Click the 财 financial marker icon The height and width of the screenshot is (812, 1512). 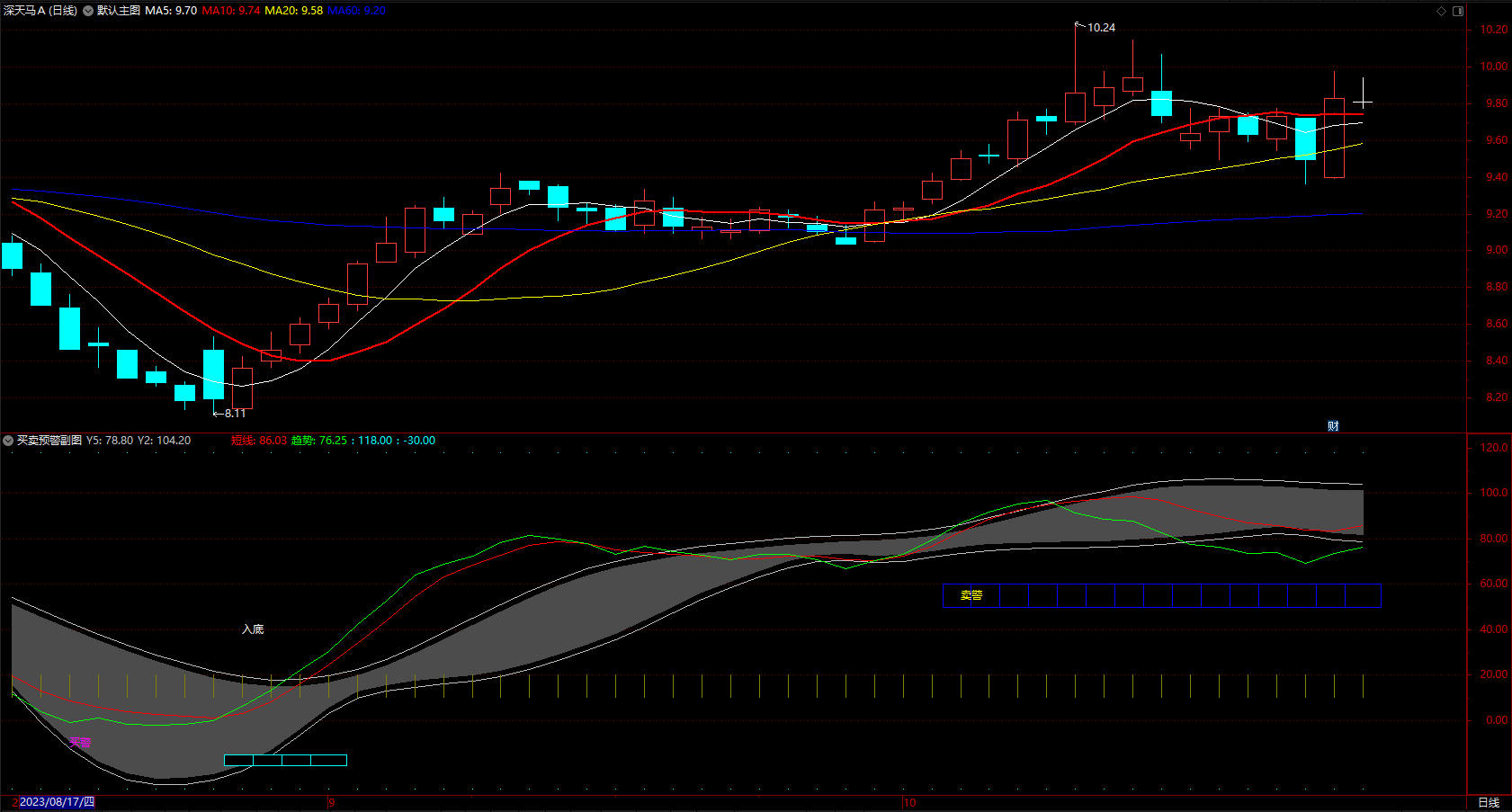coord(1333,425)
